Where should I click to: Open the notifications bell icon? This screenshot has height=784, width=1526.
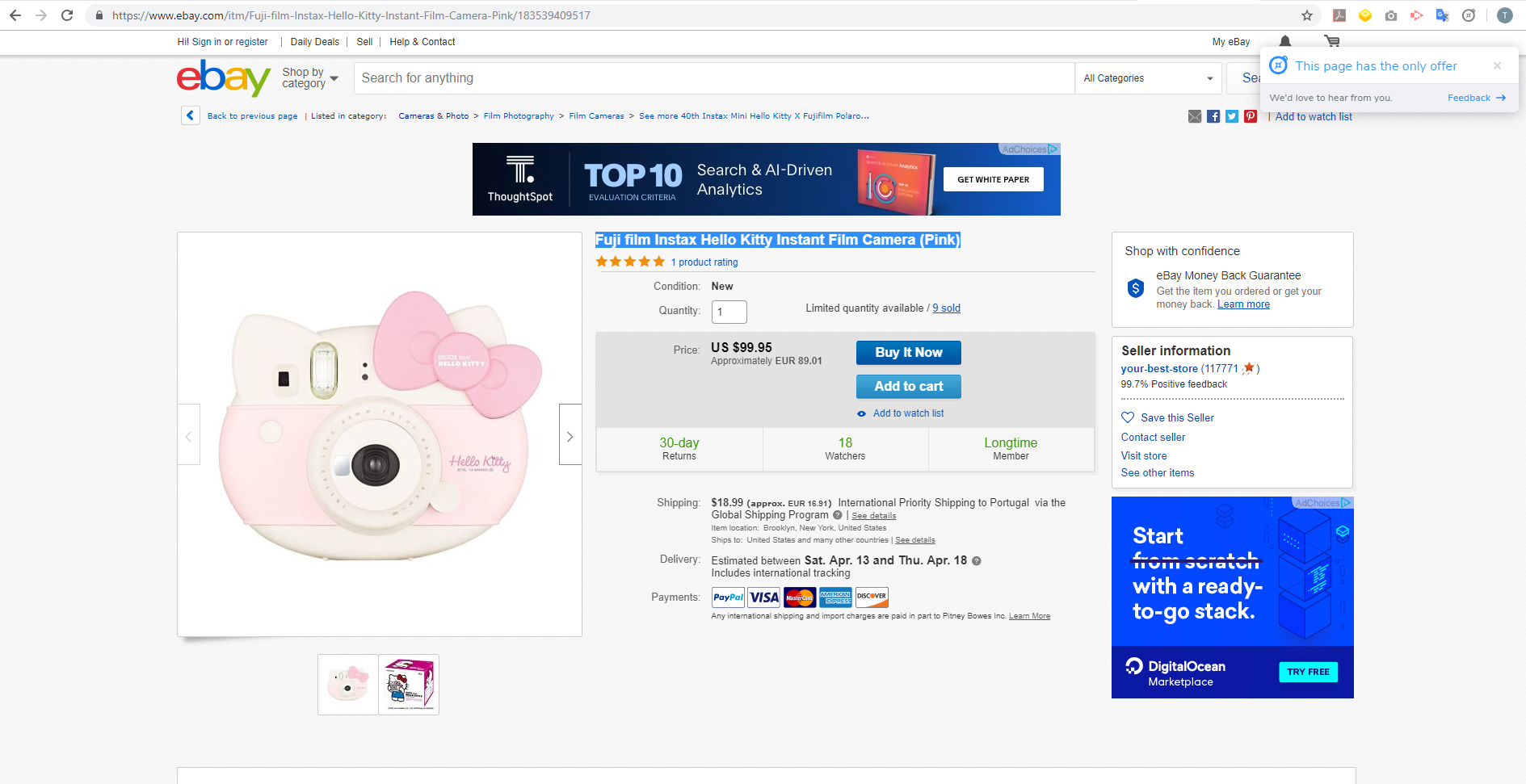[x=1284, y=41]
